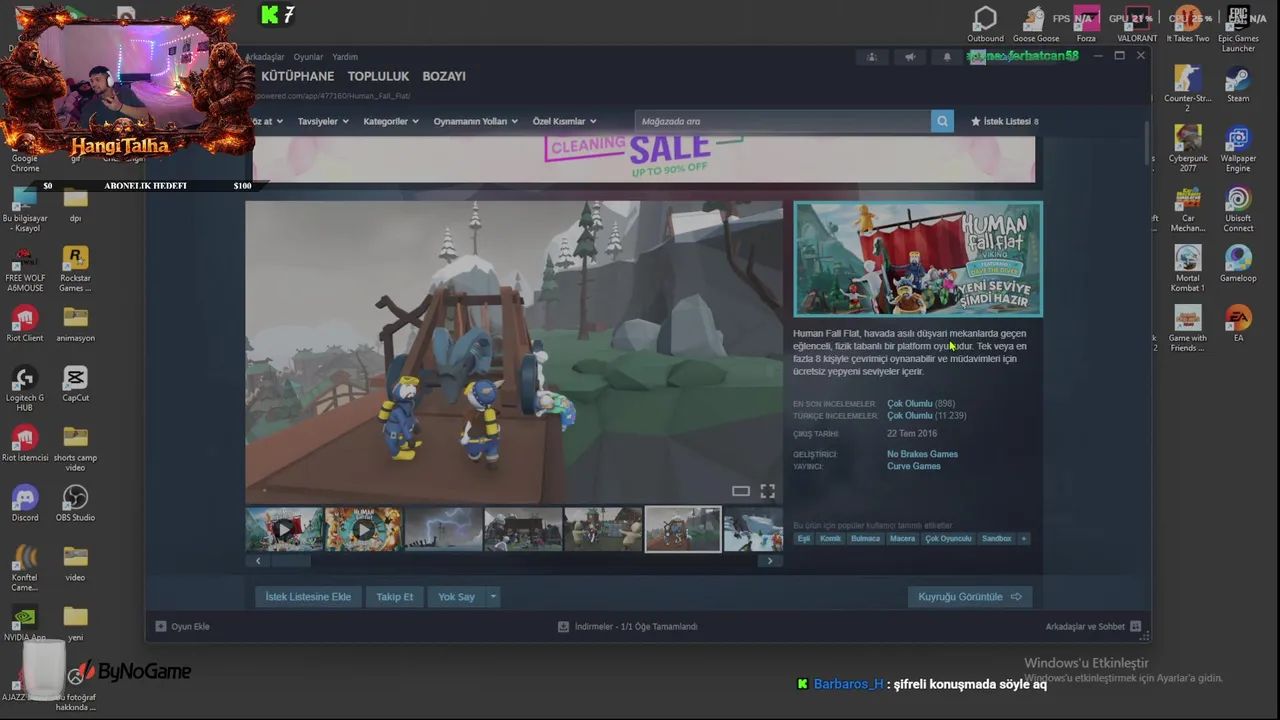The width and height of the screenshot is (1280, 720).
Task: Click the thumbnail strip scrollbar handle
Action: (290, 561)
